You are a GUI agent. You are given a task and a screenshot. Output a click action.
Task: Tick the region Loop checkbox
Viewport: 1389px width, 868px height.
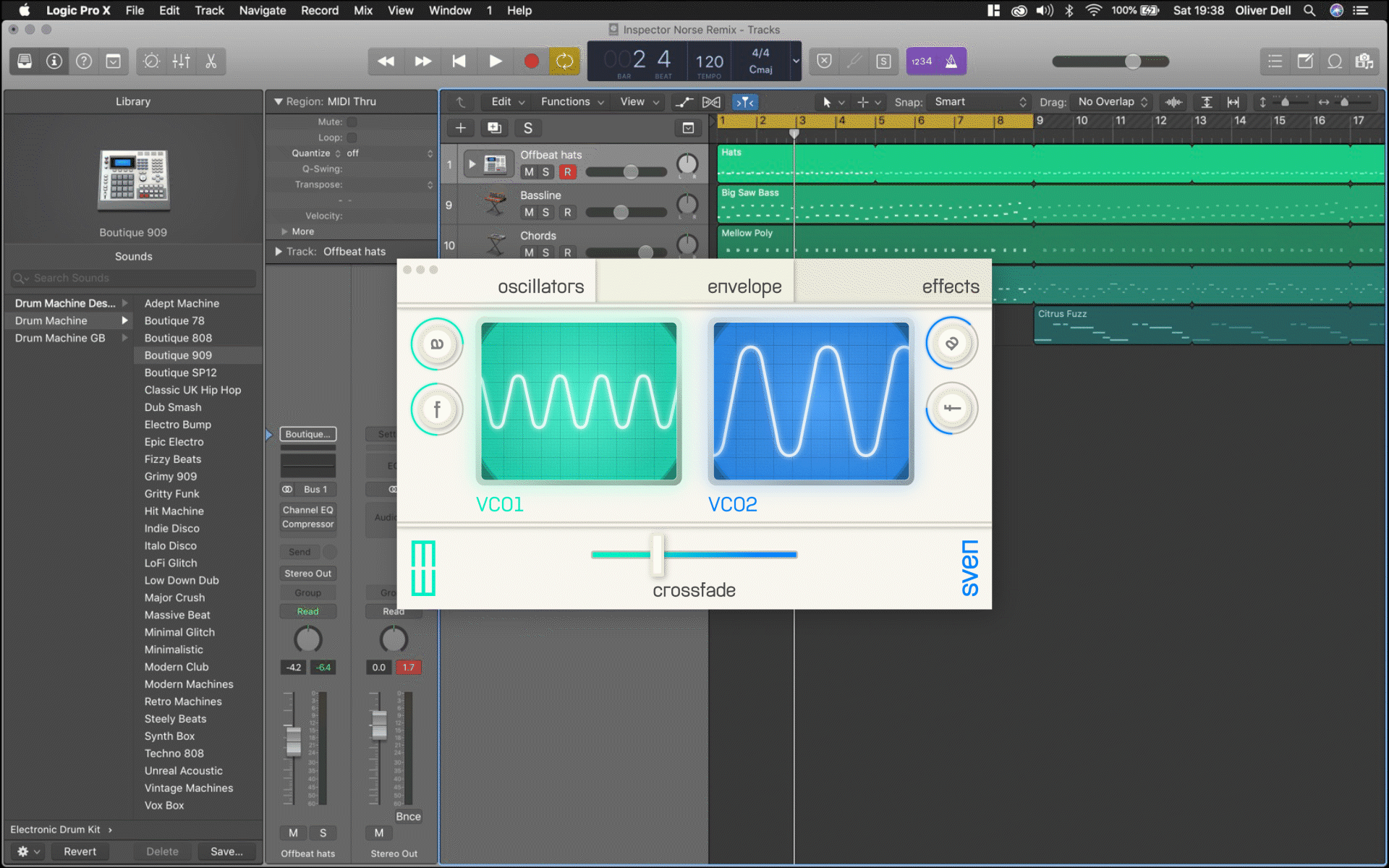(352, 137)
